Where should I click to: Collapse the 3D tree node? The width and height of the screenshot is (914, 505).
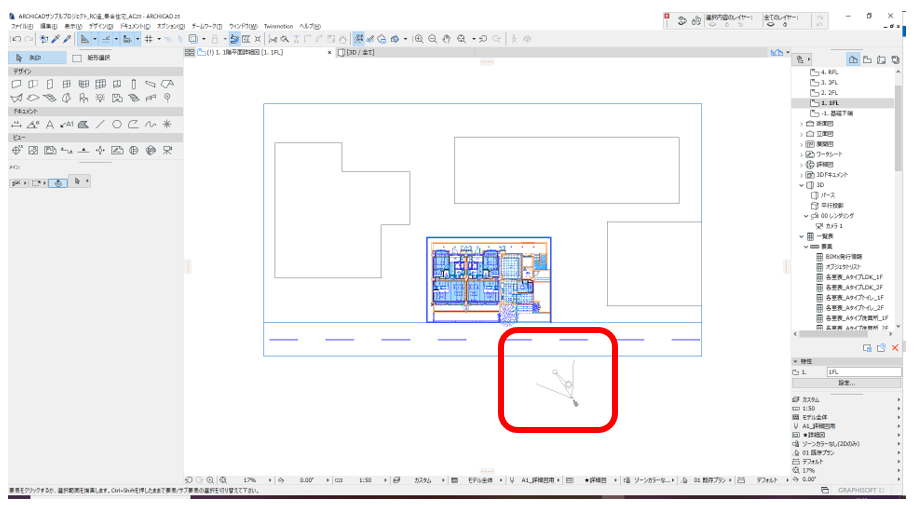[801, 185]
